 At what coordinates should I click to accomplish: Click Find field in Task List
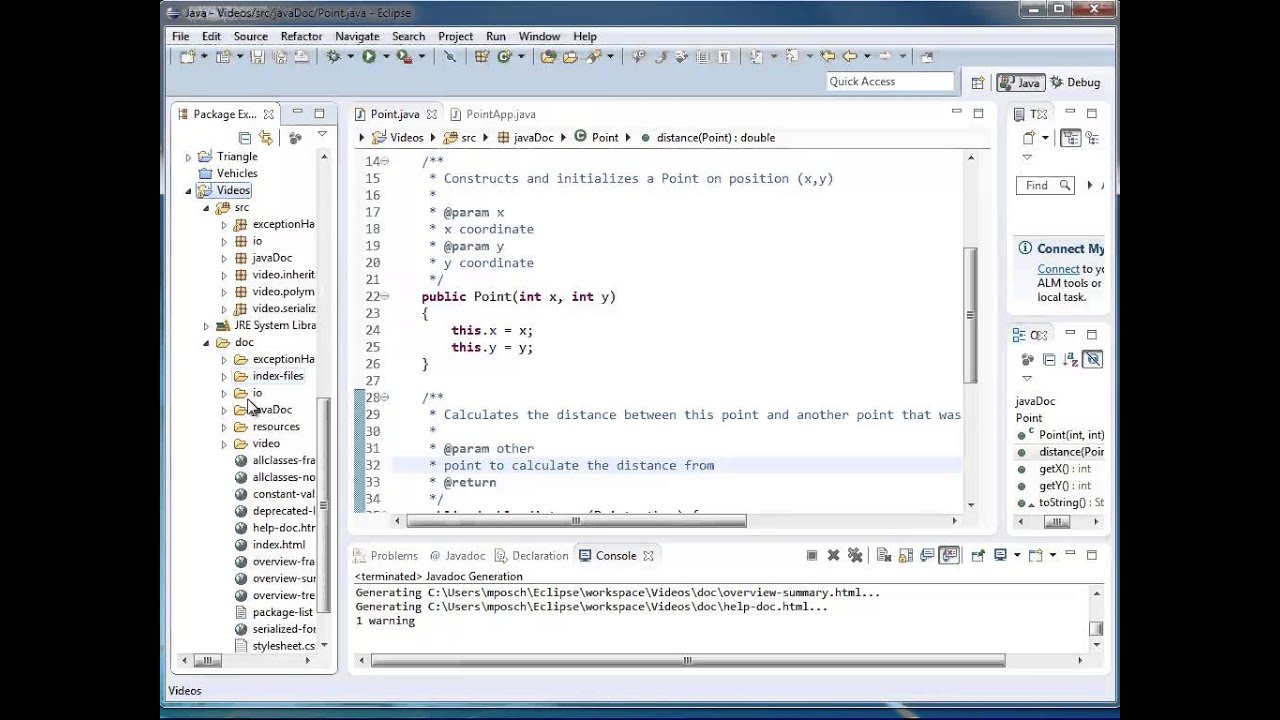point(1045,185)
